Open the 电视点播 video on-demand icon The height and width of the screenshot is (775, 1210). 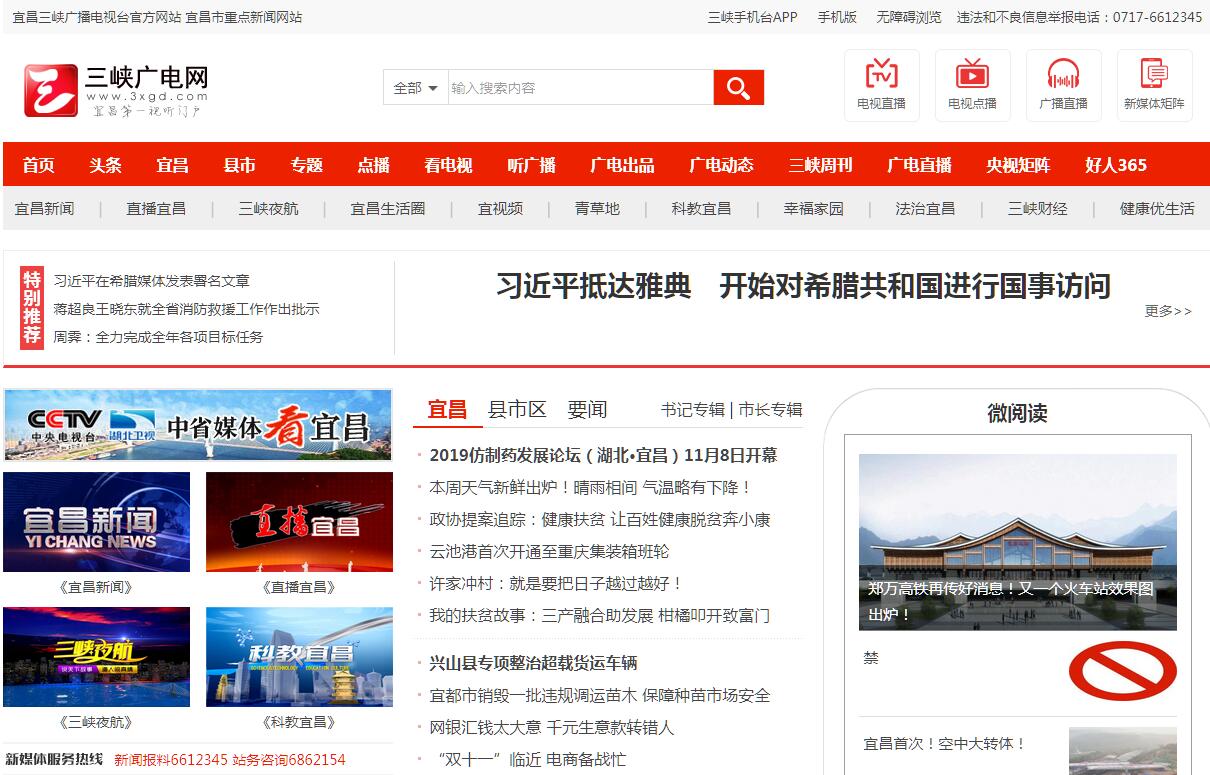tap(972, 77)
